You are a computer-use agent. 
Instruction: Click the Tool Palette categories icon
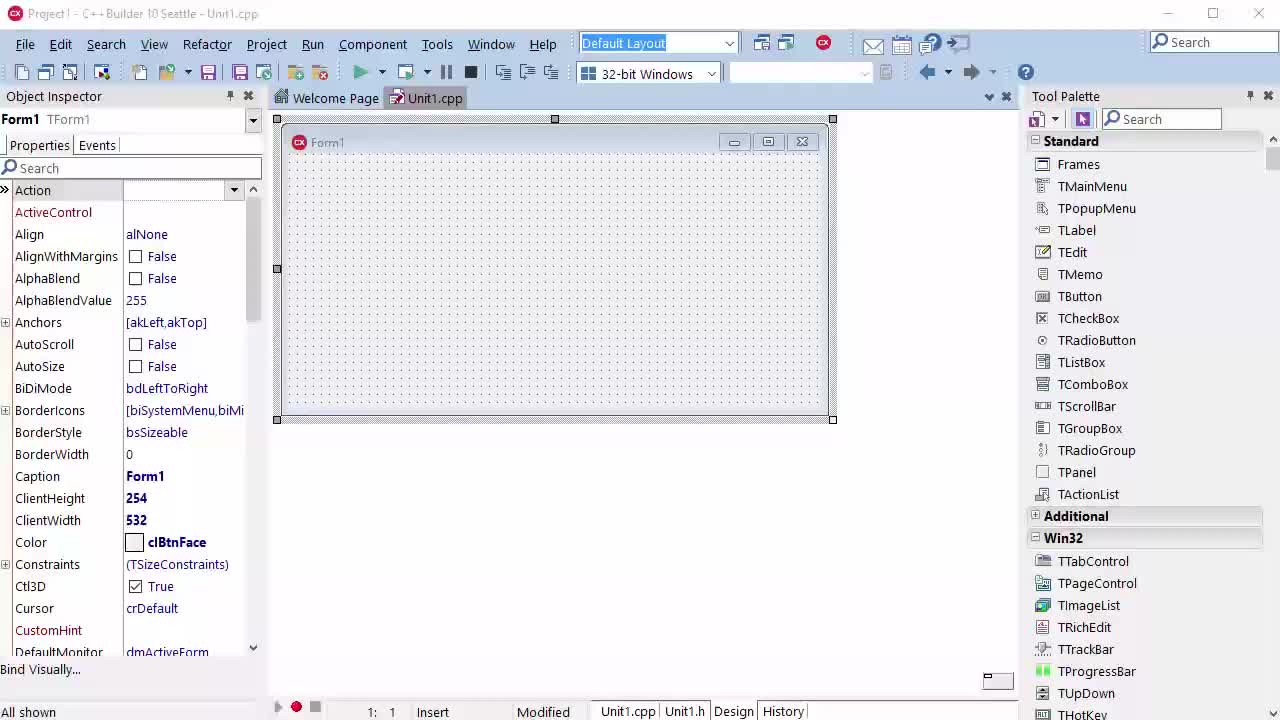(x=1037, y=119)
